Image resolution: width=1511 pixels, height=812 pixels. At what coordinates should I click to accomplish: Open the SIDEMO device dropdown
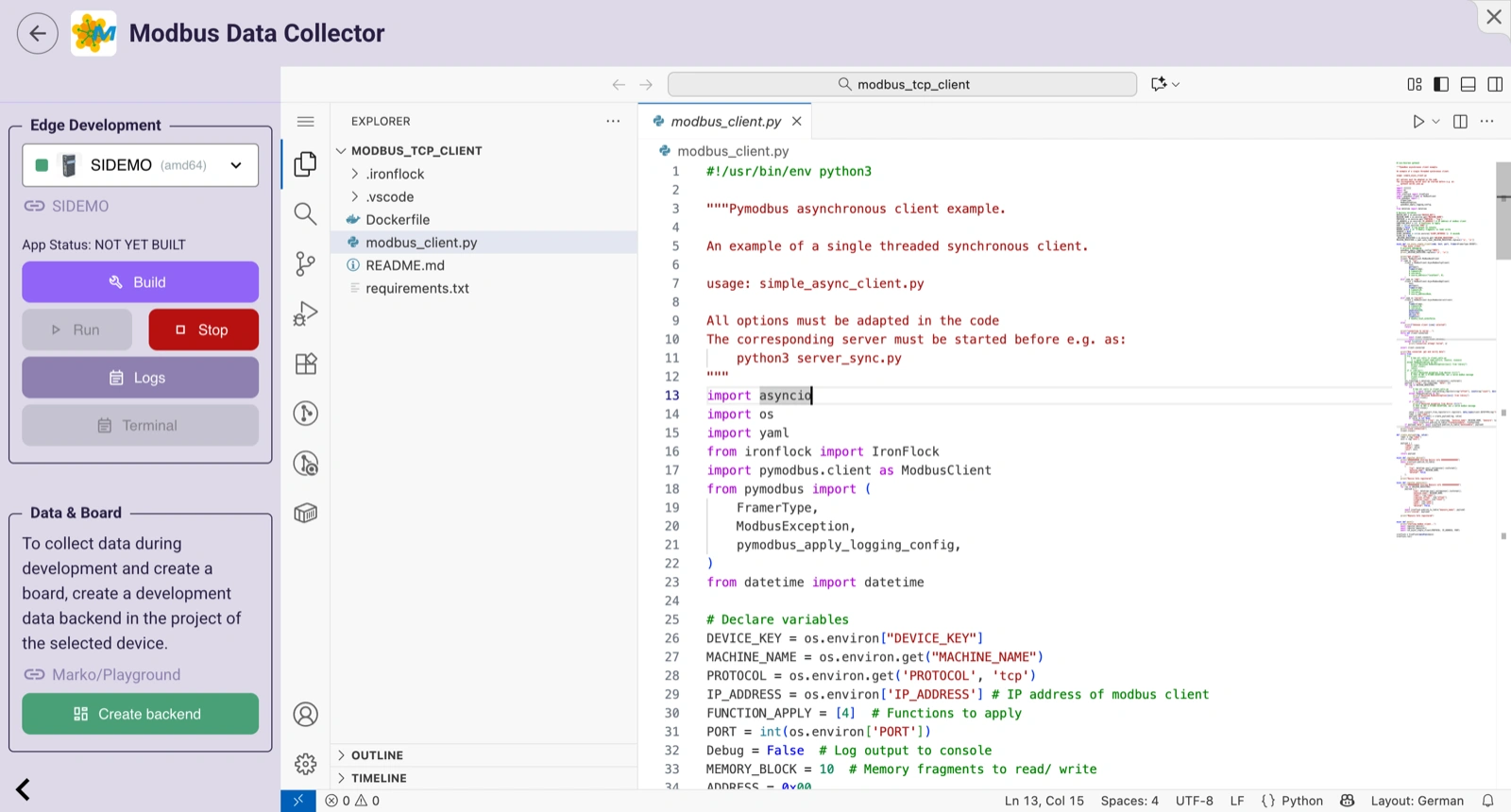(x=141, y=165)
